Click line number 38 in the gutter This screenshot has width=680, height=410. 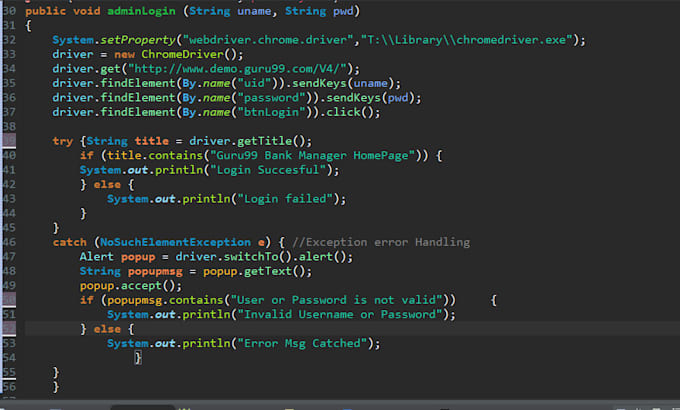pyautogui.click(x=9, y=126)
